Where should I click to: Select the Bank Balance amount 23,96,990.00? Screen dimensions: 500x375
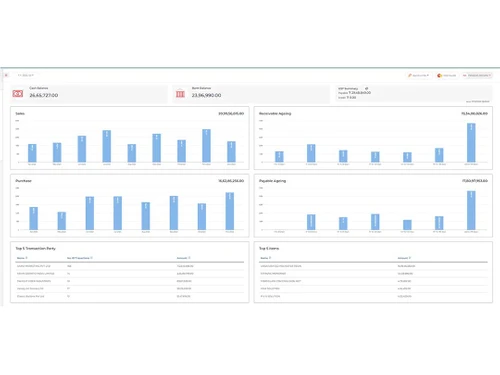tap(206, 95)
